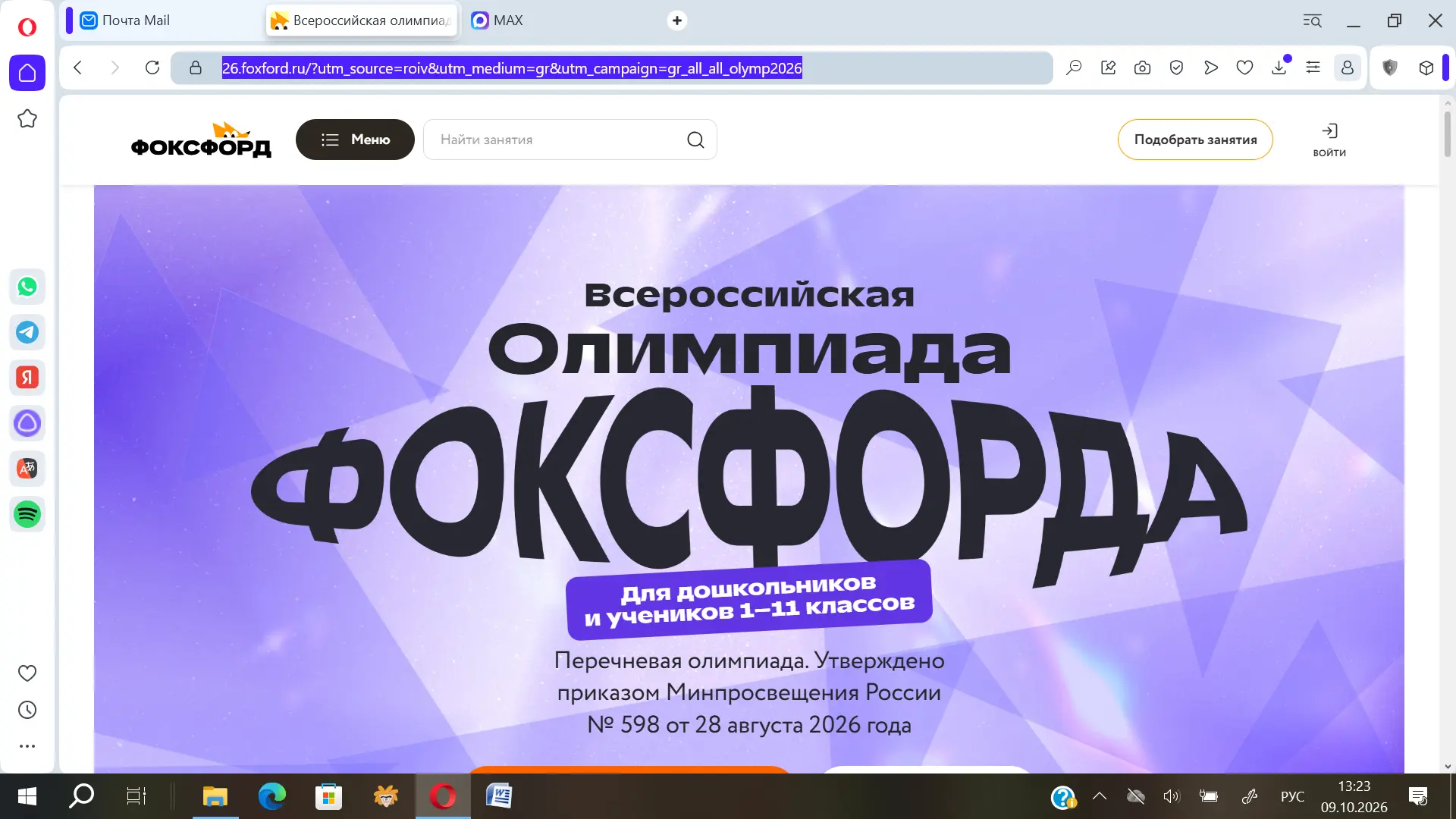Click the Найти занятия search field

[x=570, y=140]
